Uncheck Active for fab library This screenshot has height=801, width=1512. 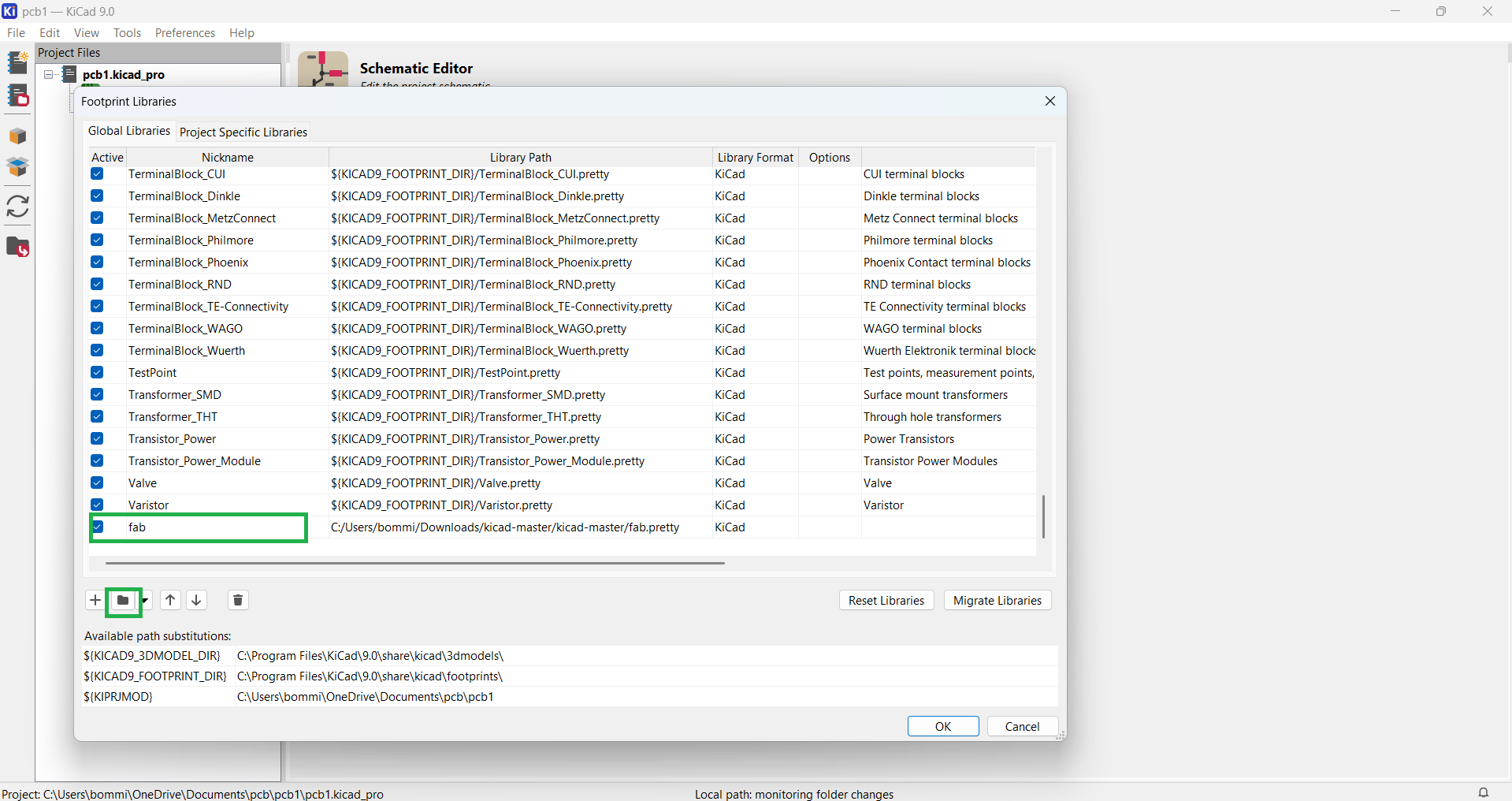[x=98, y=527]
